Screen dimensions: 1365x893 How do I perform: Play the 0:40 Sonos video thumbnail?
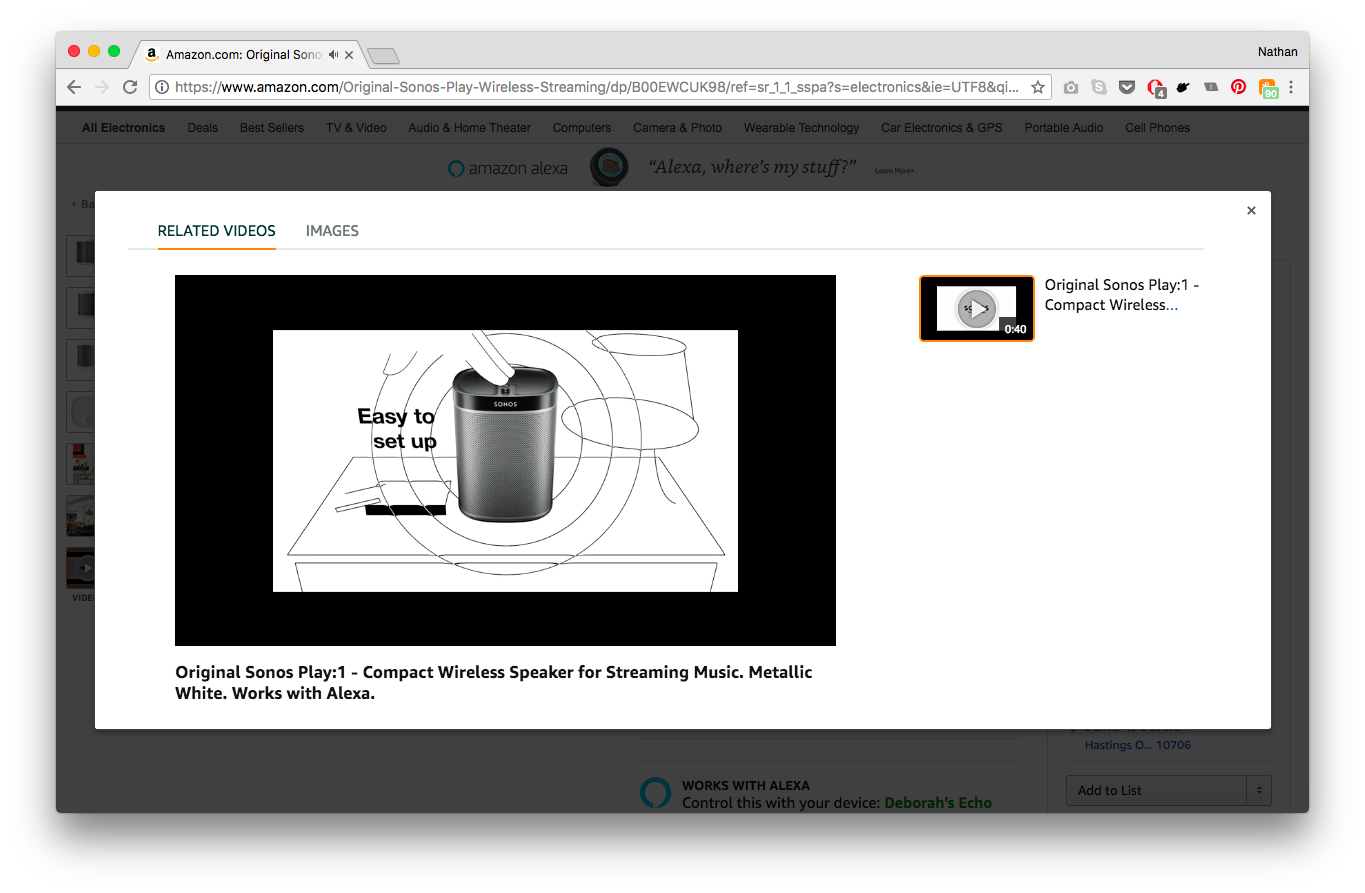click(977, 308)
